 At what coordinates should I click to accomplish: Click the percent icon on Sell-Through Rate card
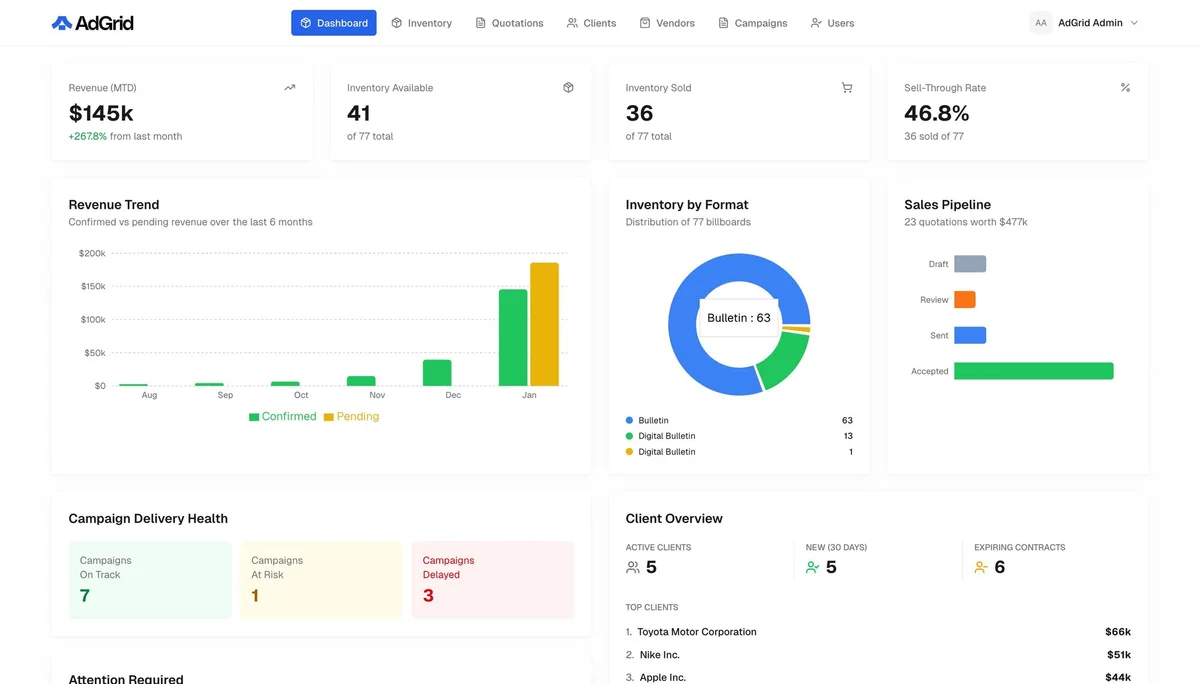(1125, 87)
